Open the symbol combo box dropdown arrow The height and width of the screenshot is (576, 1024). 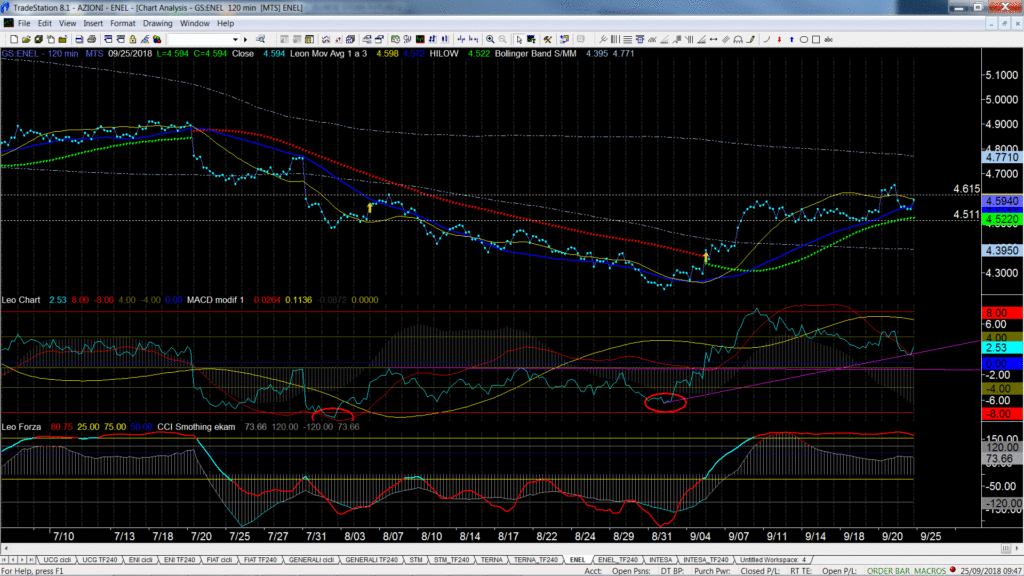[x=236, y=40]
